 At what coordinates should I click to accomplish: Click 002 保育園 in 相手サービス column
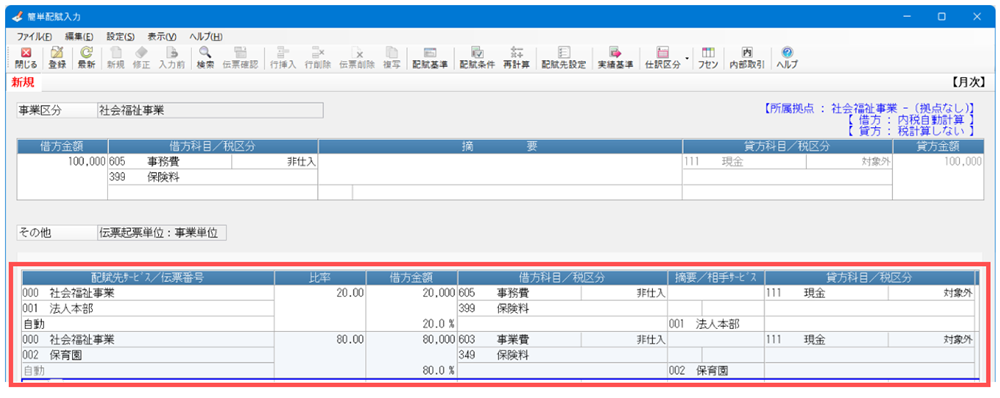point(716,370)
